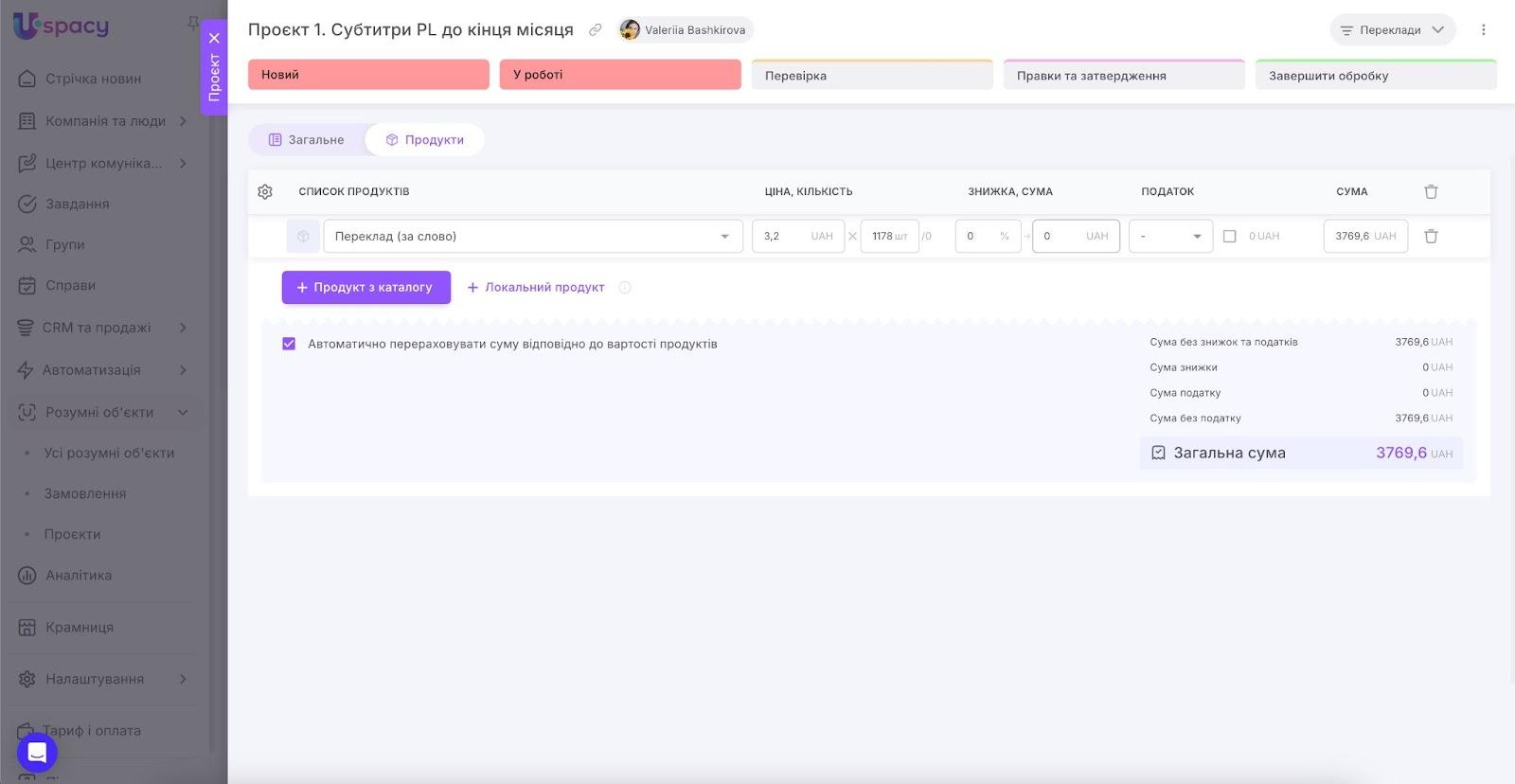1515x784 pixels.
Task: Click the ЗНИЖКА, СУМА column header
Action: pyautogui.click(x=1010, y=191)
